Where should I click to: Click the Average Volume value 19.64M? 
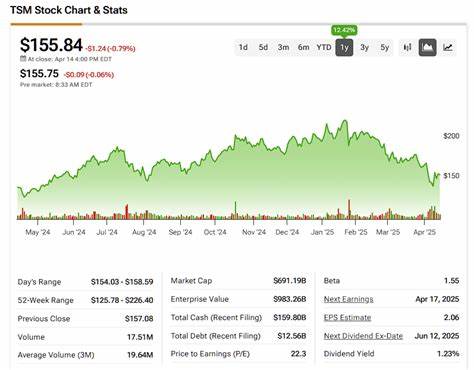(140, 355)
